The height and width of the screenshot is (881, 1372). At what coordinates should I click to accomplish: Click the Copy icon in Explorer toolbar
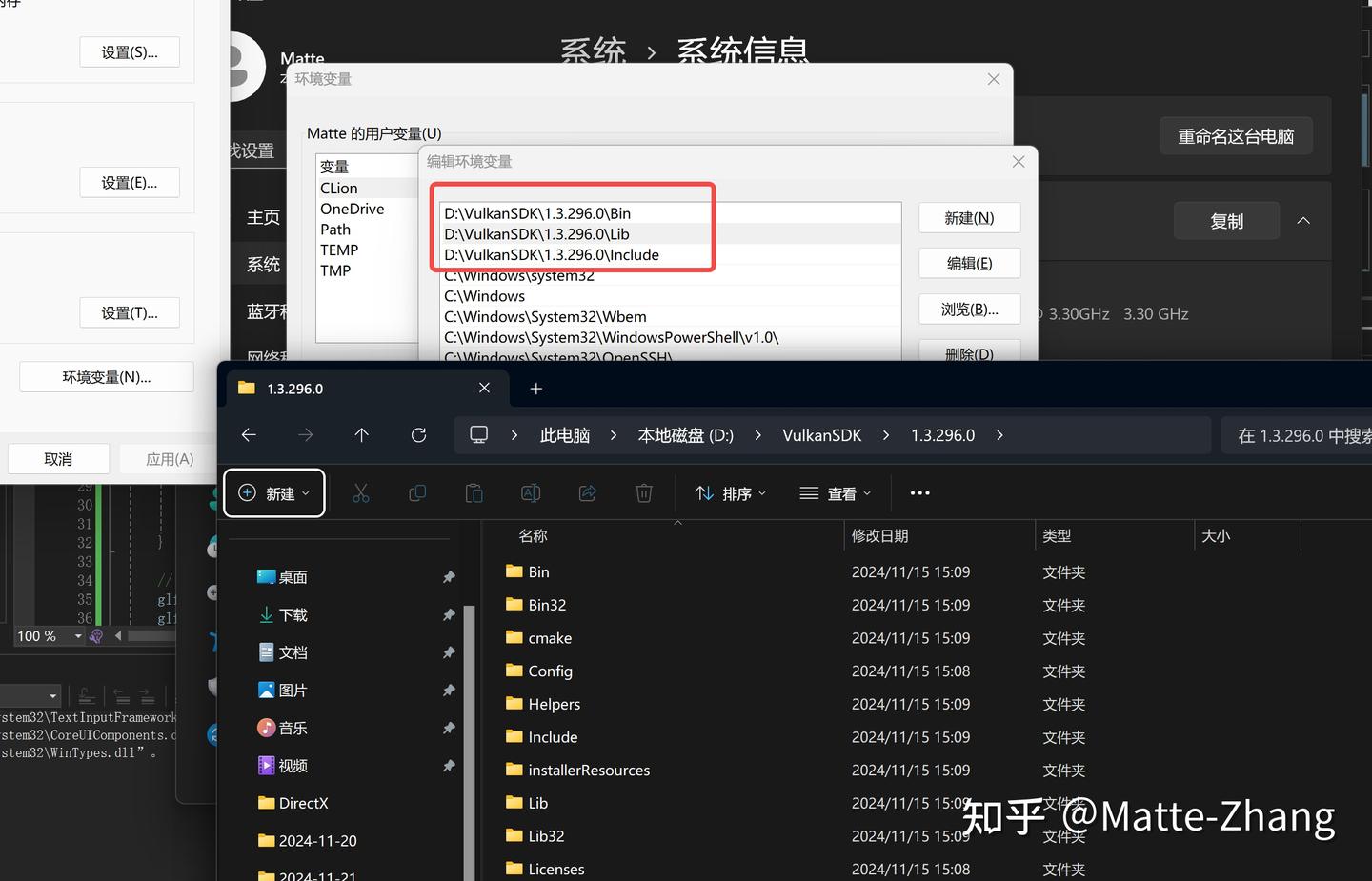click(417, 493)
